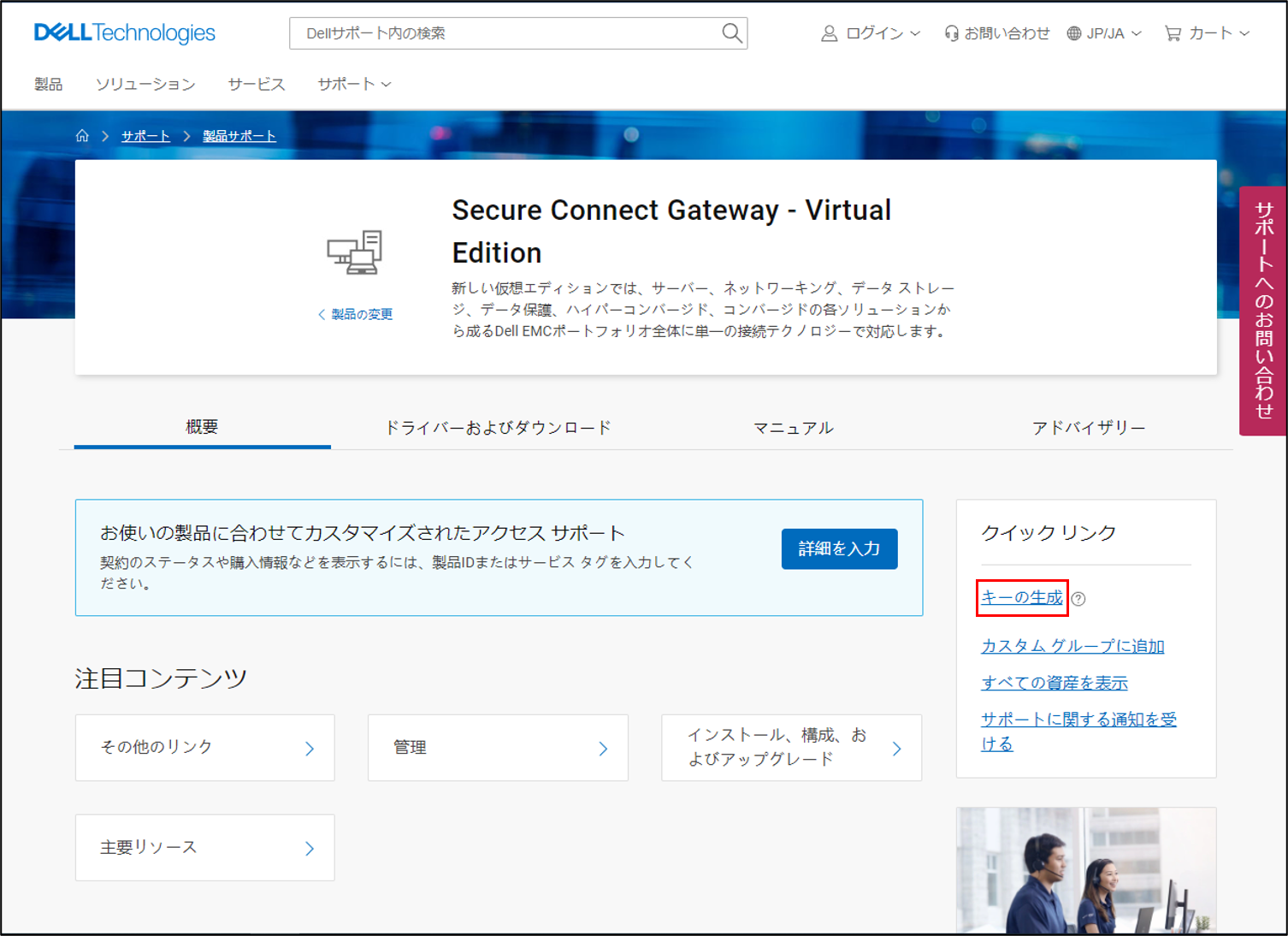Select the 概要 tab
Image resolution: width=1288 pixels, height=936 pixels.
202,427
